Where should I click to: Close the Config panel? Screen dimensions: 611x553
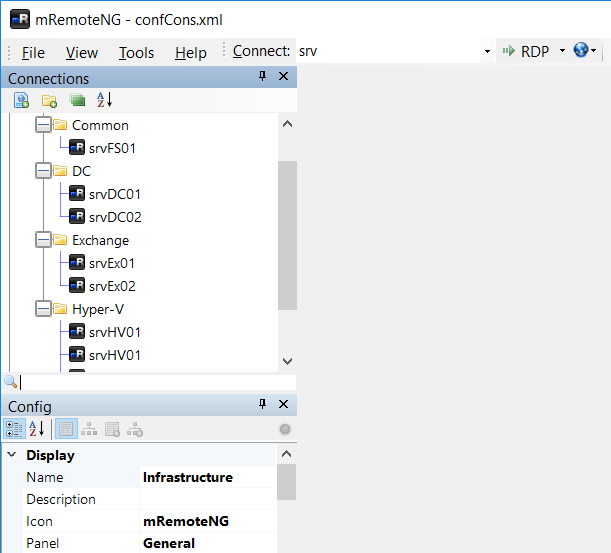click(283, 404)
